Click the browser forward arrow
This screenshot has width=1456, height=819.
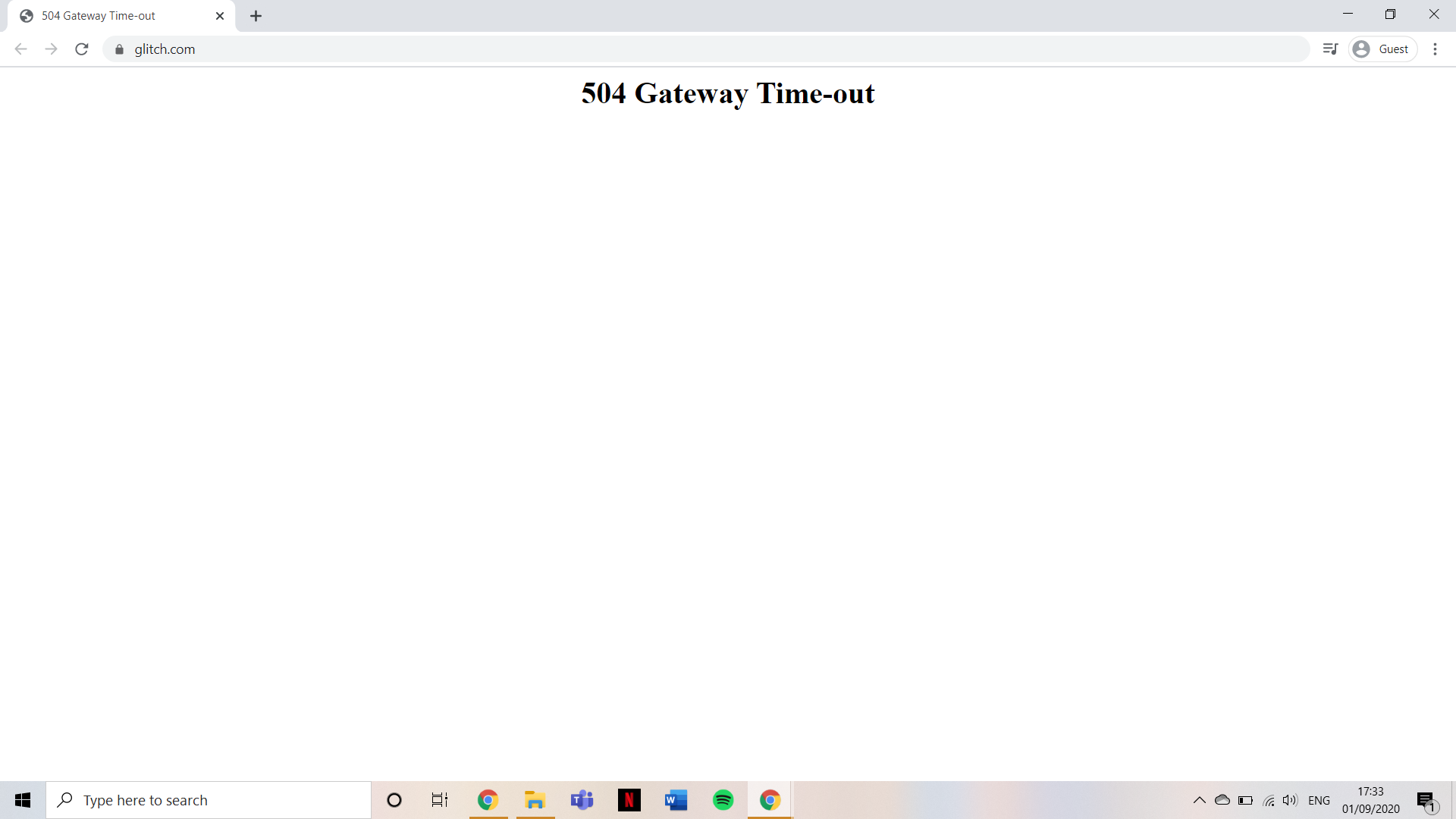[x=51, y=49]
